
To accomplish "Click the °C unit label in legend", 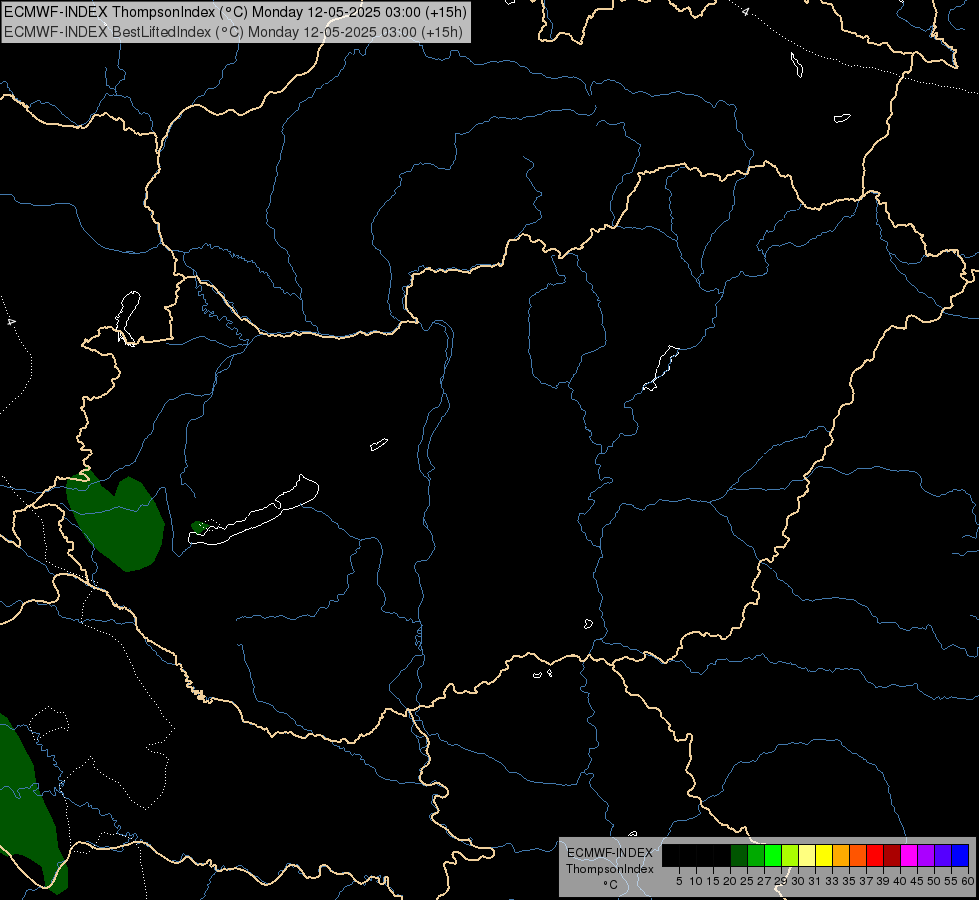I will [x=610, y=885].
